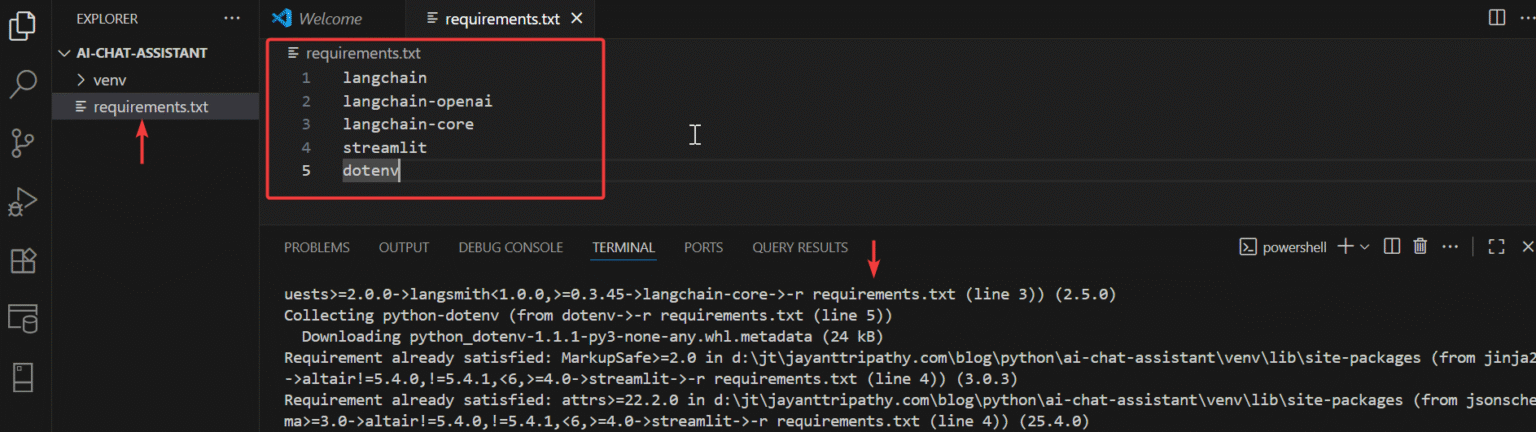Open the DEBUG CONSOLE panel tab

pyautogui.click(x=511, y=247)
